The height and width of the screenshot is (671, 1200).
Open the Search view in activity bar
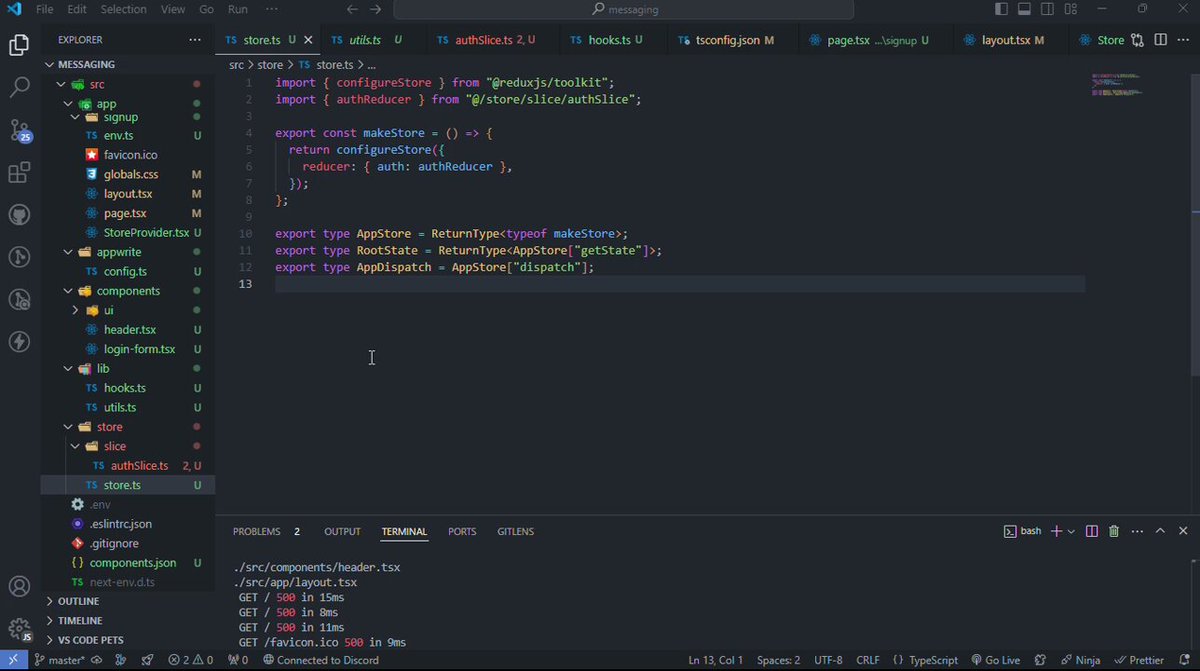click(x=19, y=88)
